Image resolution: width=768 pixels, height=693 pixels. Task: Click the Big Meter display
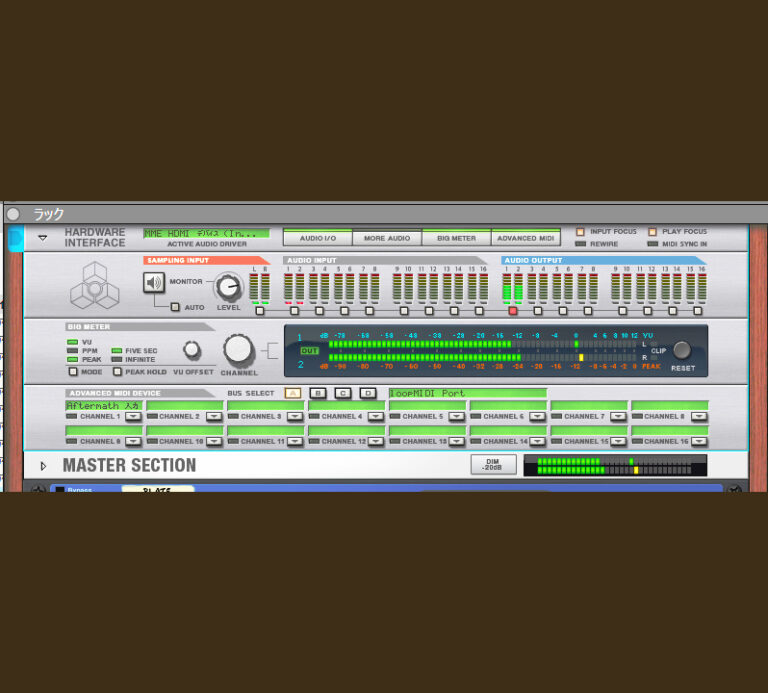point(496,351)
